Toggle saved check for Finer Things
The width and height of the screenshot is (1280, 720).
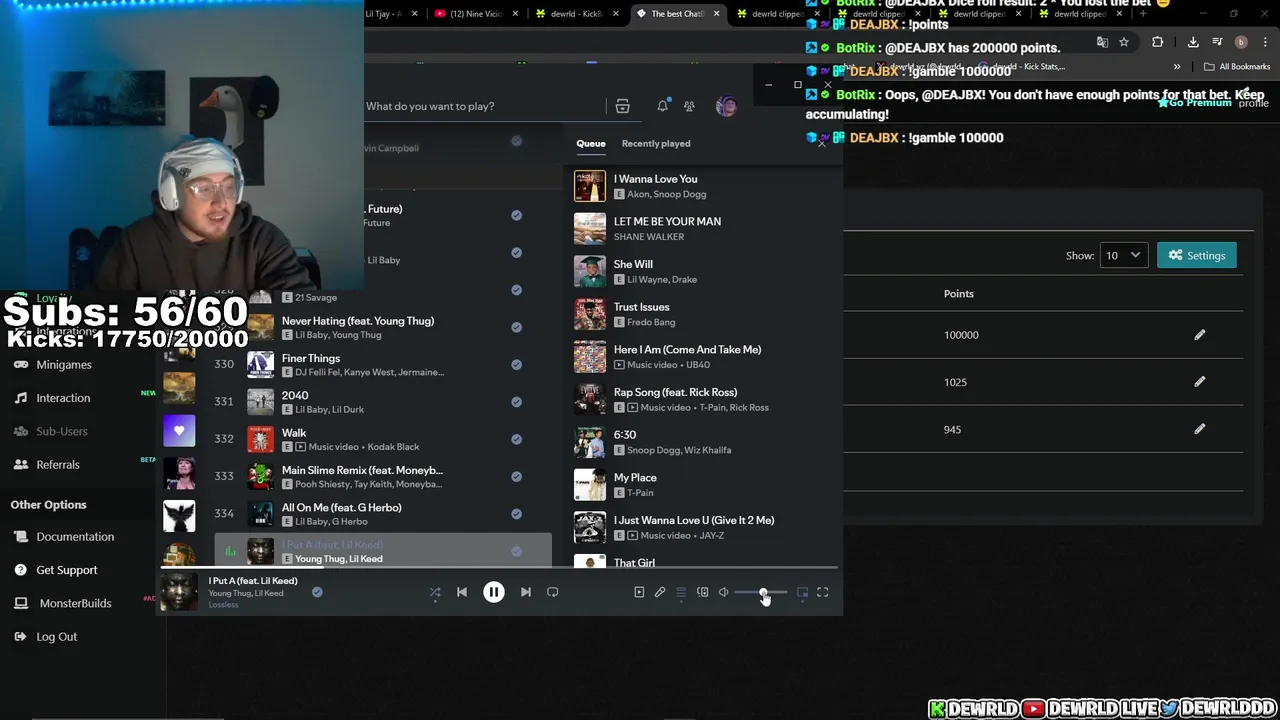pos(516,364)
